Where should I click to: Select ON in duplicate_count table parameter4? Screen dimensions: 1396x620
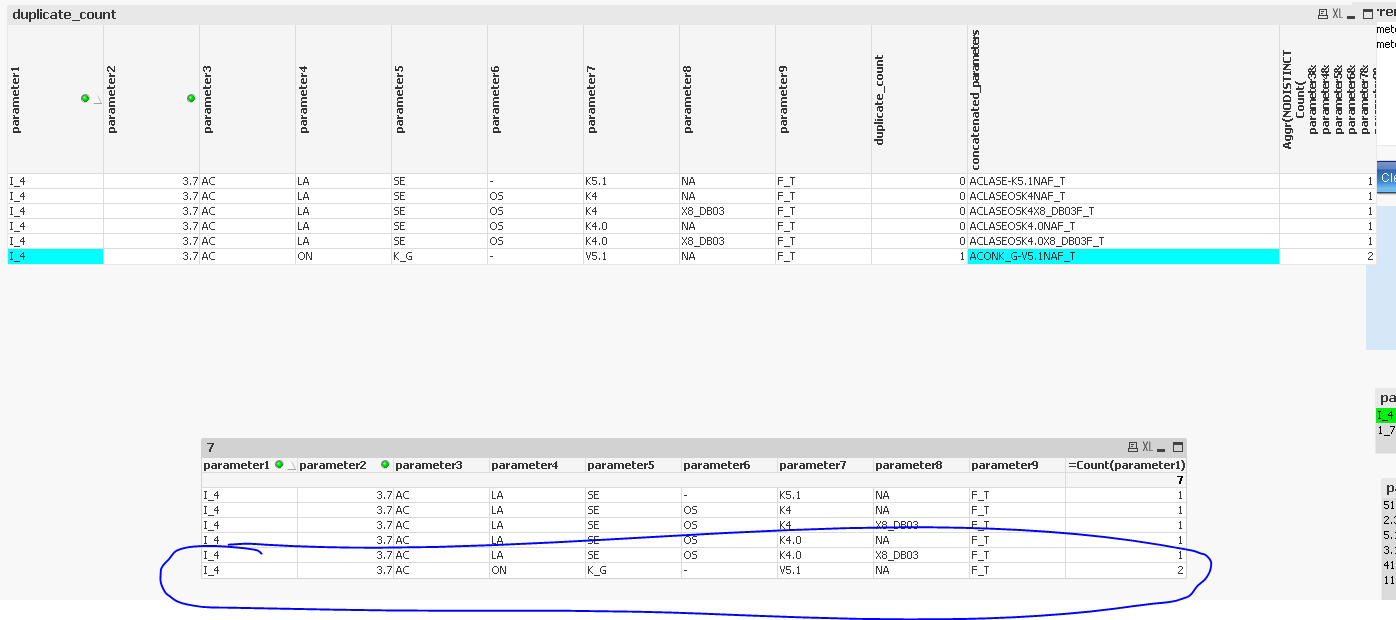tap(343, 256)
